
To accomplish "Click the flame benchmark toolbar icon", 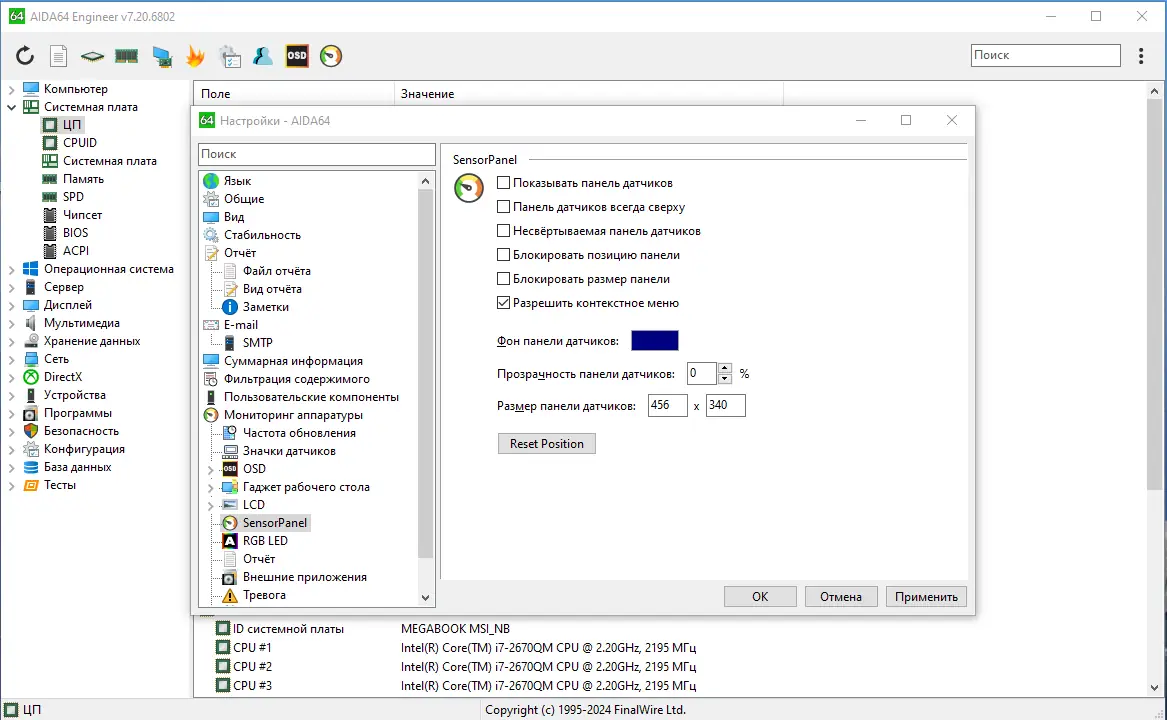I will [x=195, y=55].
